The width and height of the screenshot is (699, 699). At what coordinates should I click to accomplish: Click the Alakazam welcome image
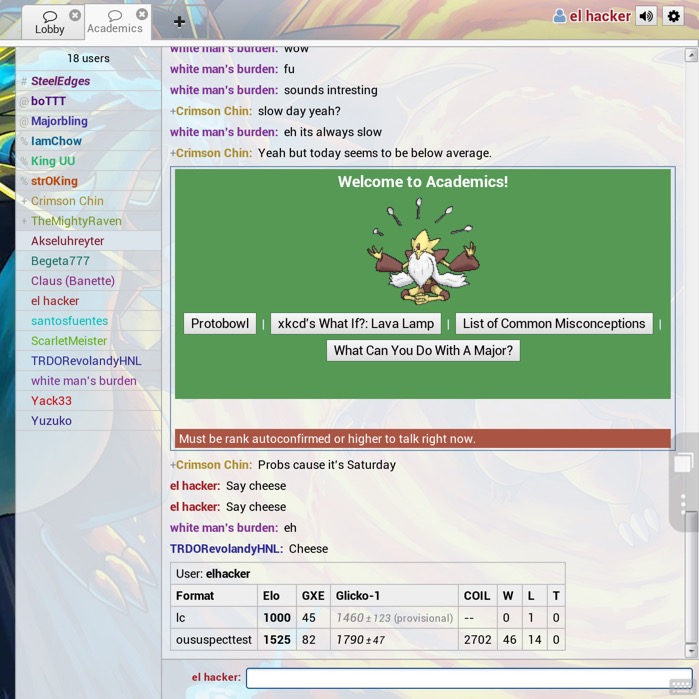[423, 252]
